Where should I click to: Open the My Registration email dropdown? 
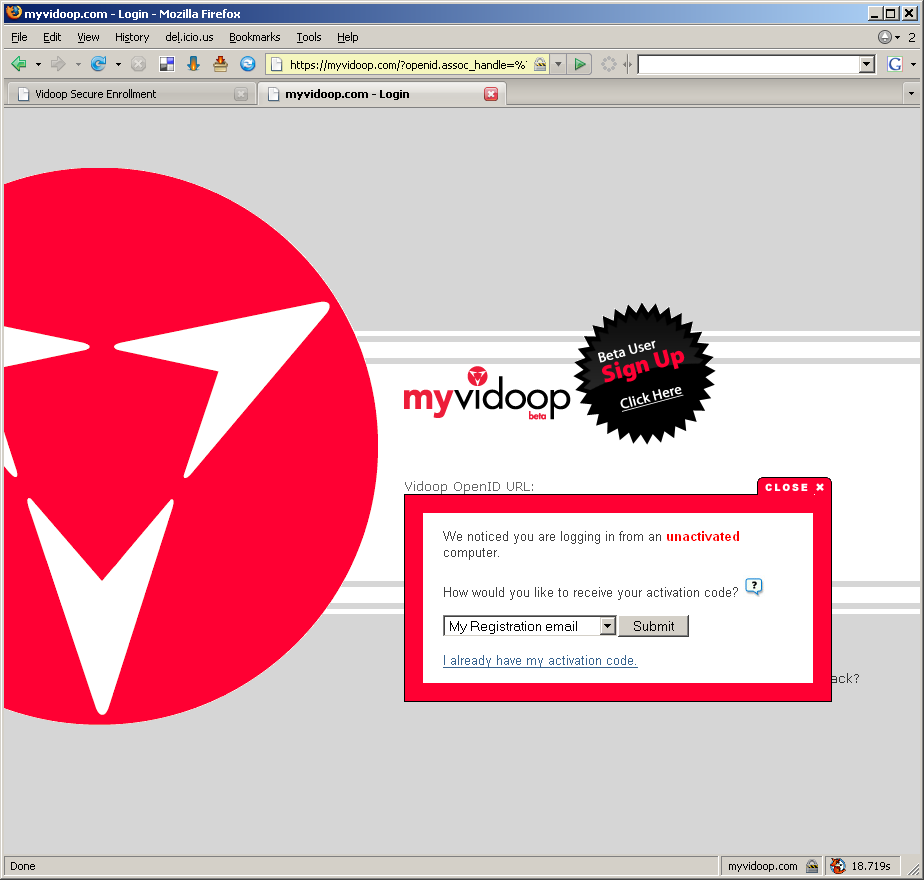[x=529, y=626]
